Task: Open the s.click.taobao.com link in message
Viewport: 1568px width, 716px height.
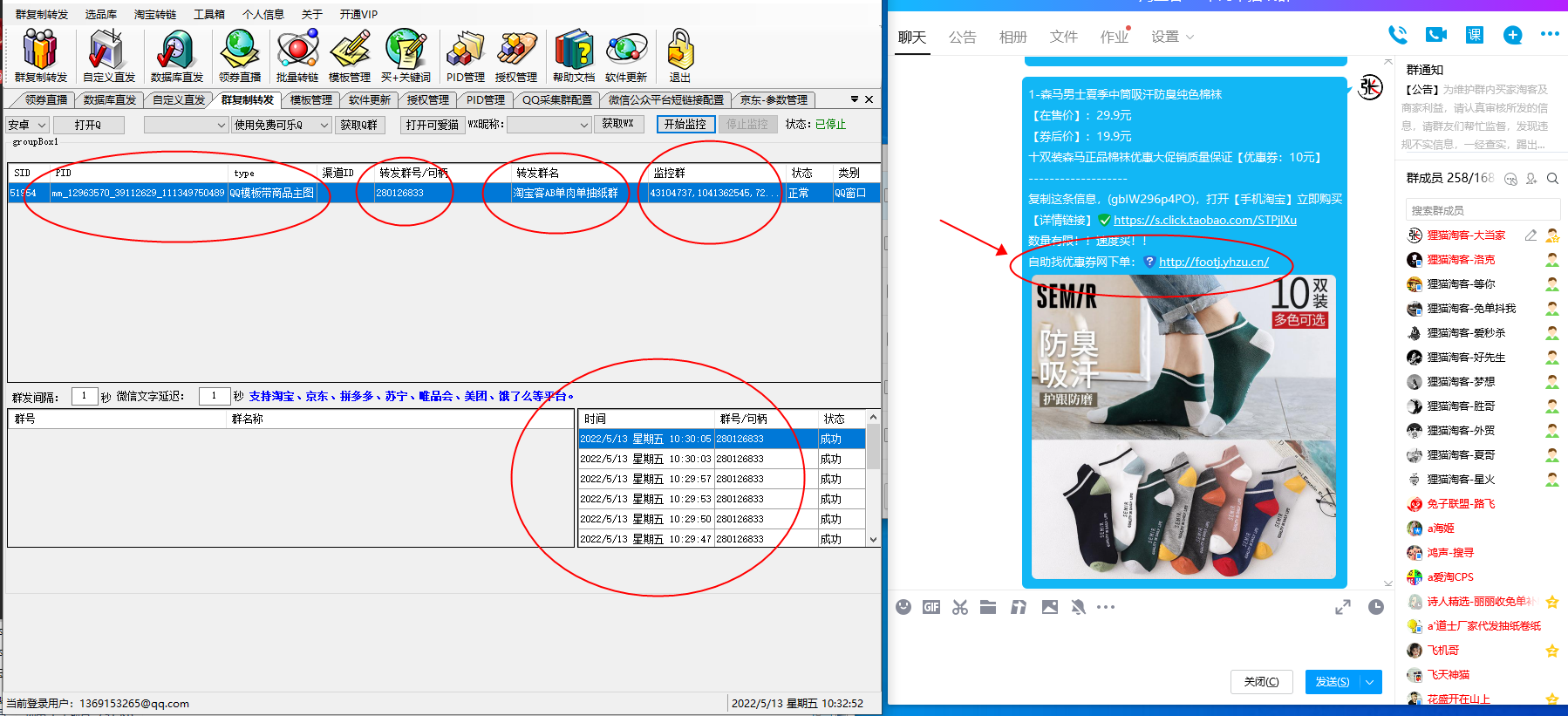Action: pyautogui.click(x=1204, y=220)
